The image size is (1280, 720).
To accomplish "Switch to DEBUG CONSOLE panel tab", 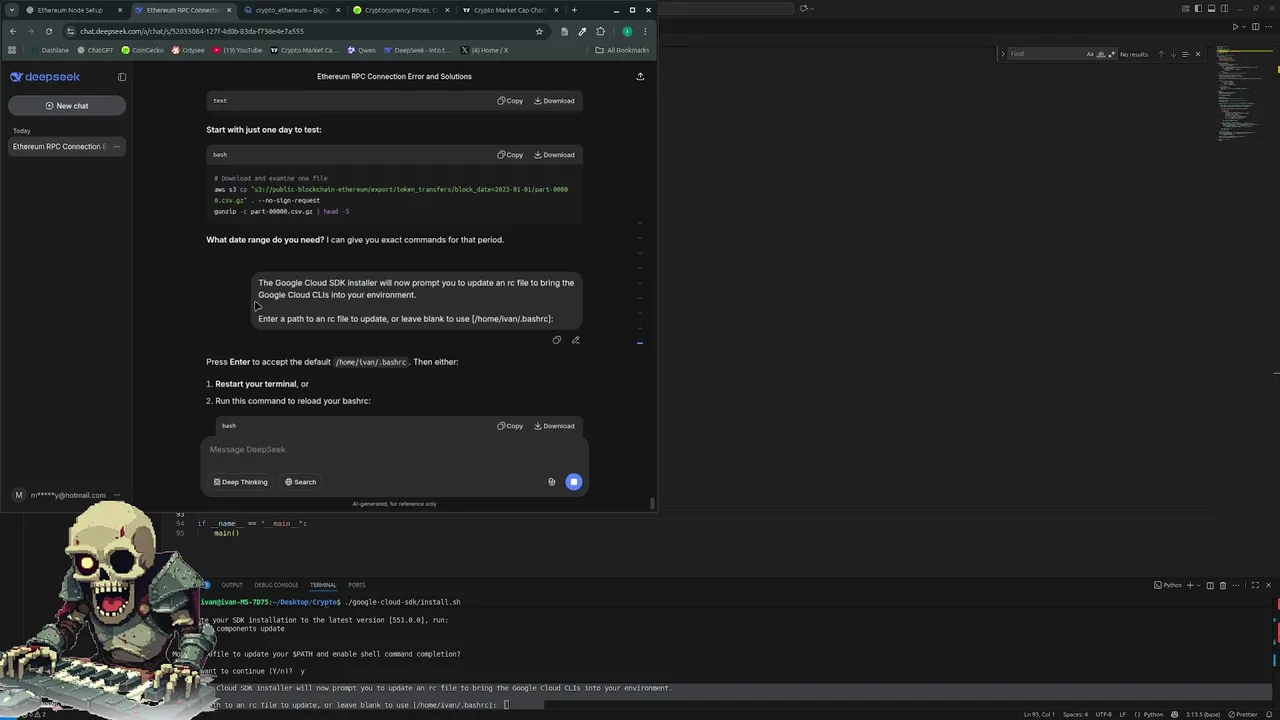I will click(276, 585).
